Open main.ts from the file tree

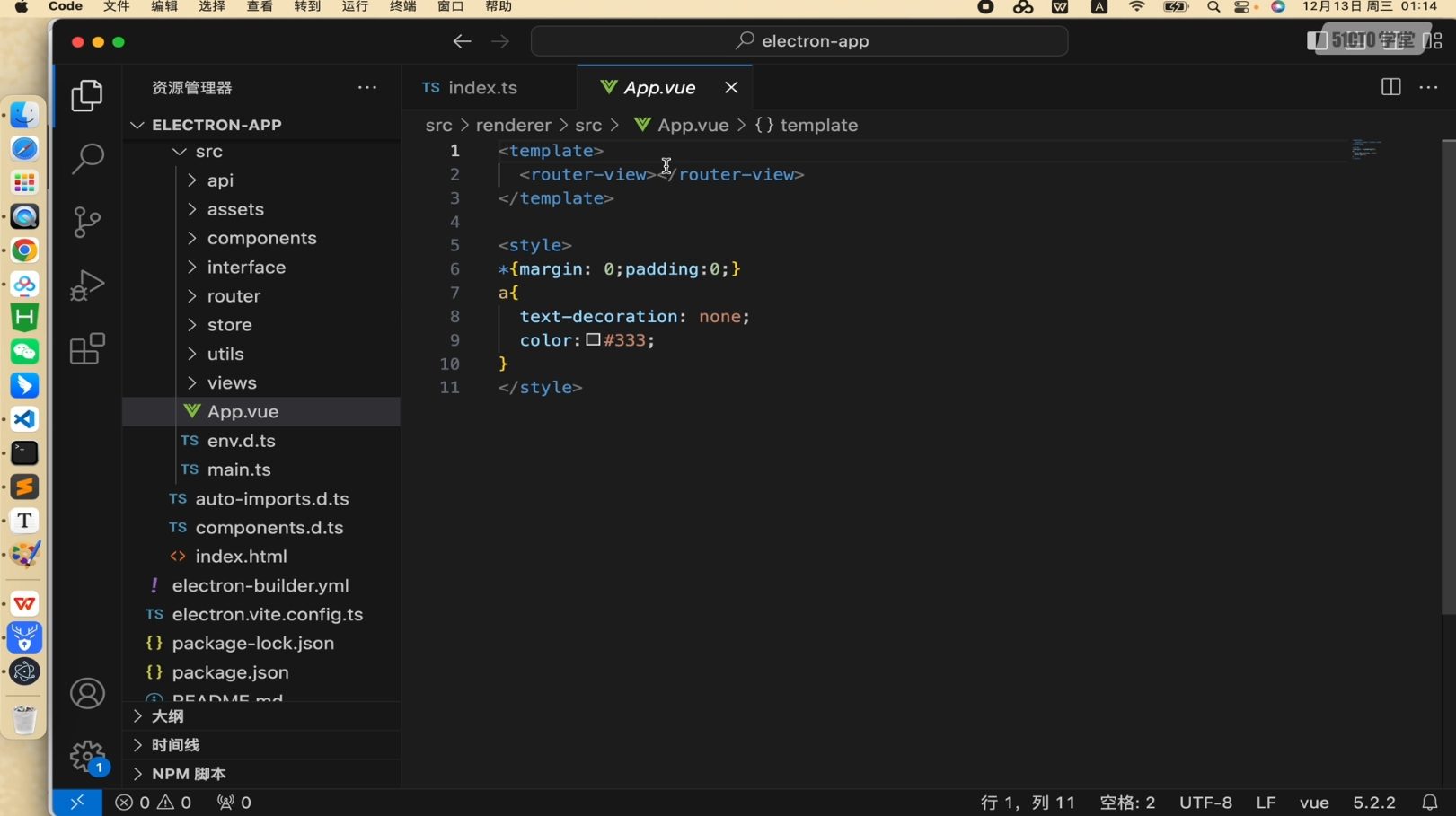[239, 469]
